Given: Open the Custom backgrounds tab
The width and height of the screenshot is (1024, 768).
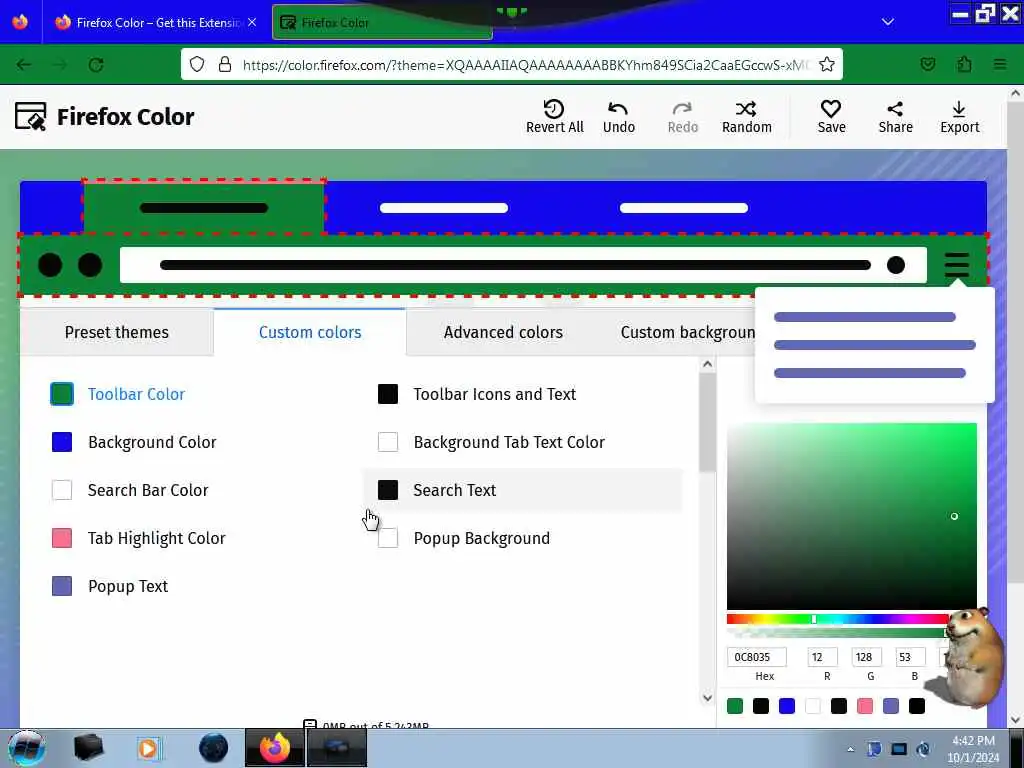Looking at the screenshot, I should [x=687, y=332].
